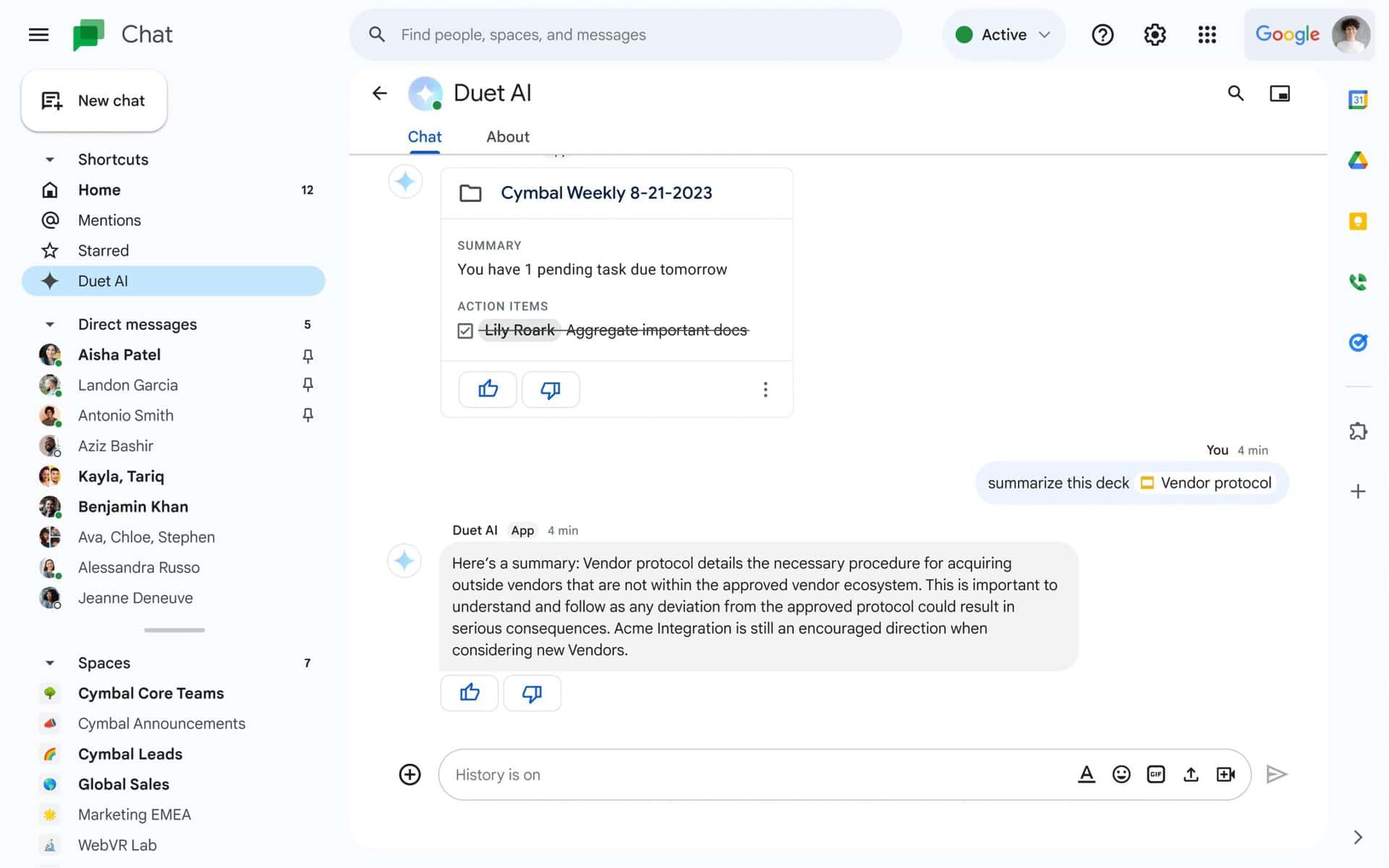Click the Google Tasks sidebar icon
Viewport: 1389px width, 868px height.
1358,342
